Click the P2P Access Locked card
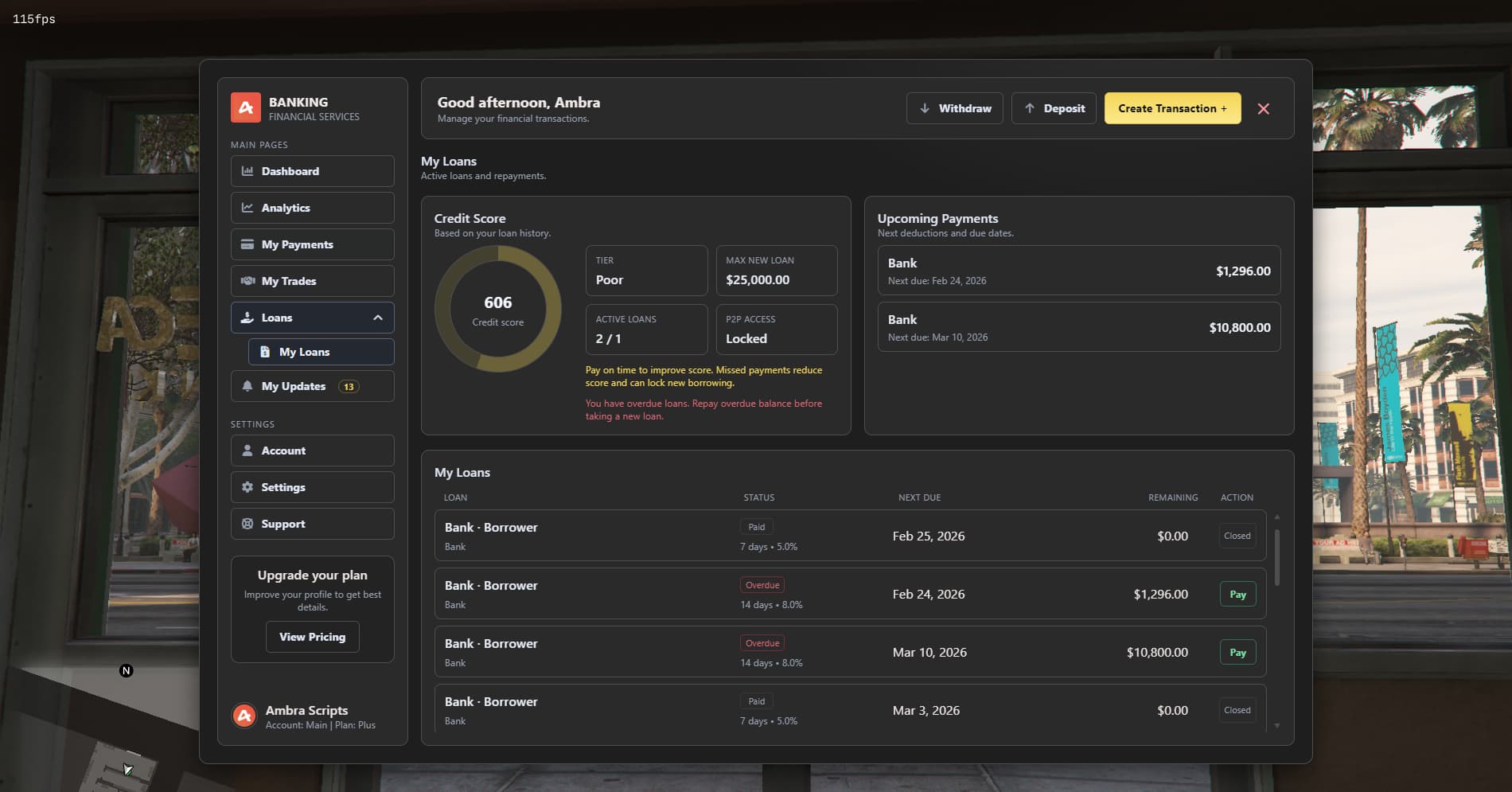The image size is (1512, 792). coord(777,330)
